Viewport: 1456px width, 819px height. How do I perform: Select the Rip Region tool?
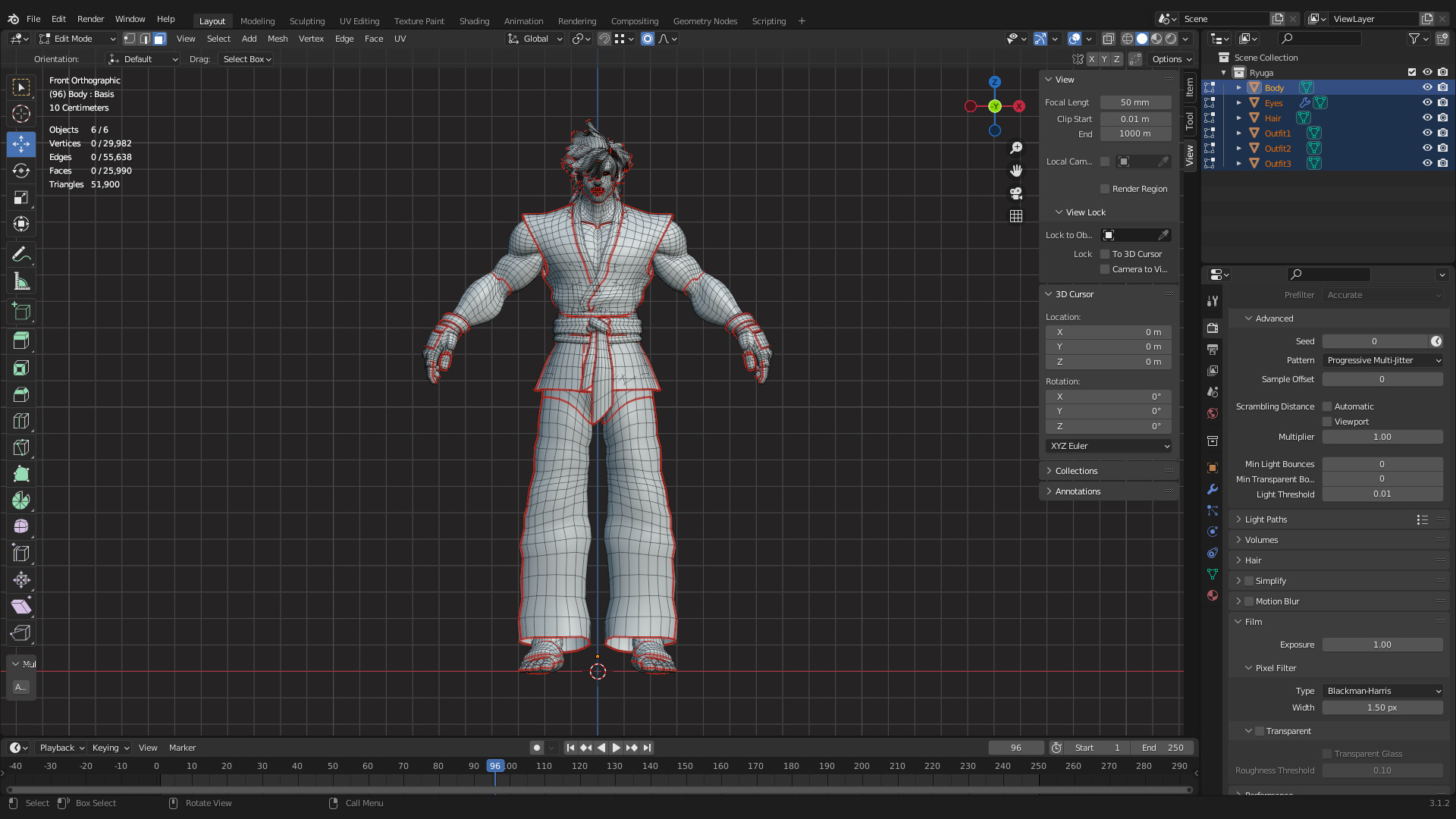pyautogui.click(x=21, y=632)
